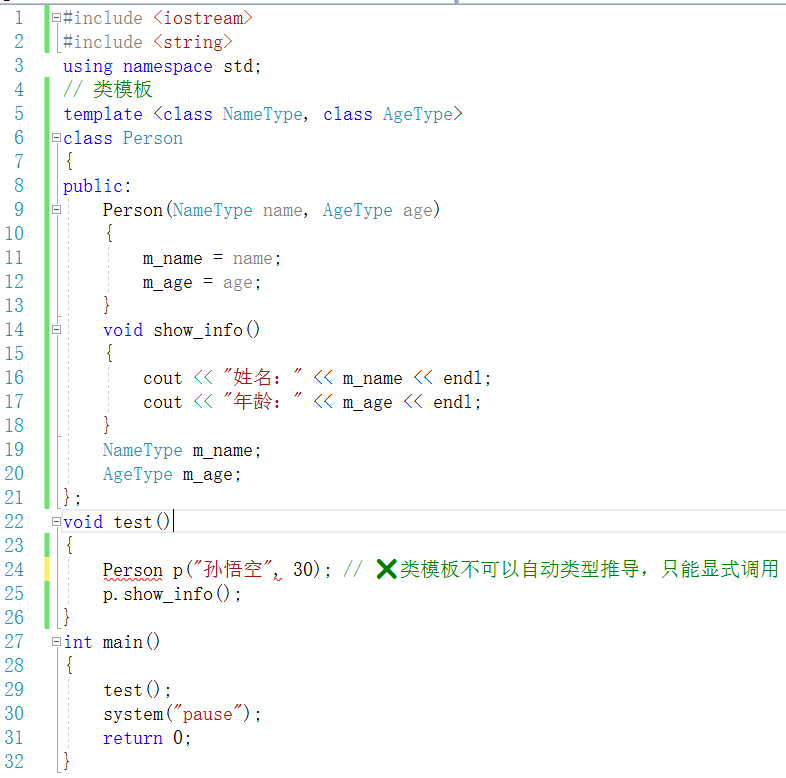786x778 pixels.
Task: Collapse the Person constructor fold at line 9
Action: (56, 210)
